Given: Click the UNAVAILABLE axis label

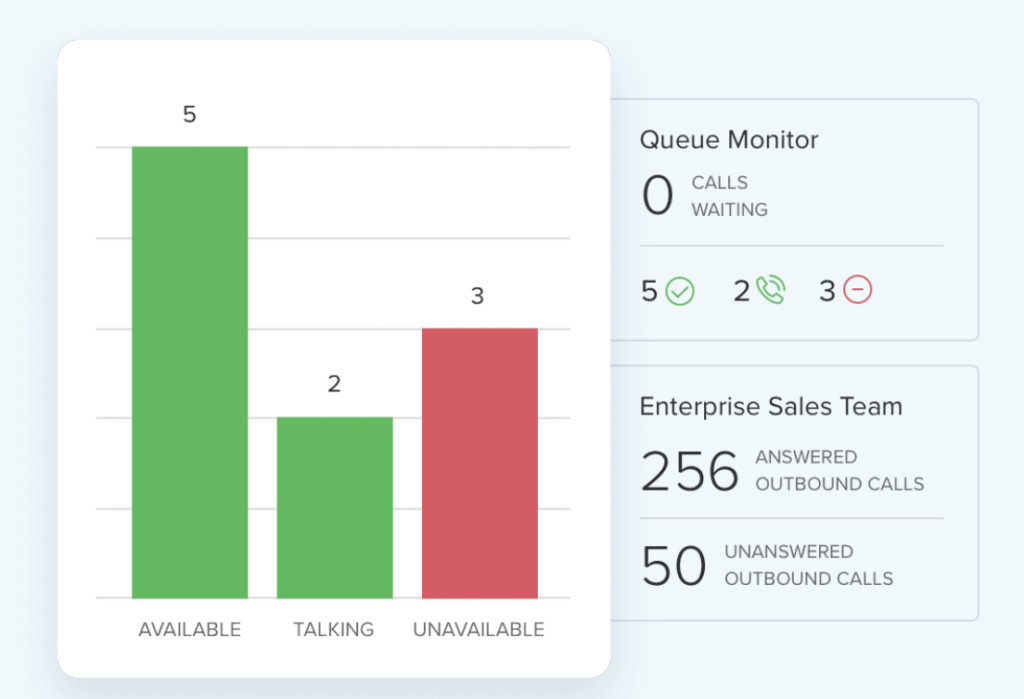Looking at the screenshot, I should (479, 630).
